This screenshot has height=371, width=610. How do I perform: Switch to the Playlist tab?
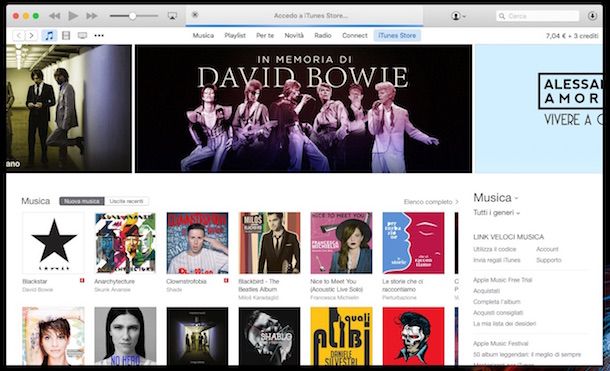pyautogui.click(x=235, y=35)
